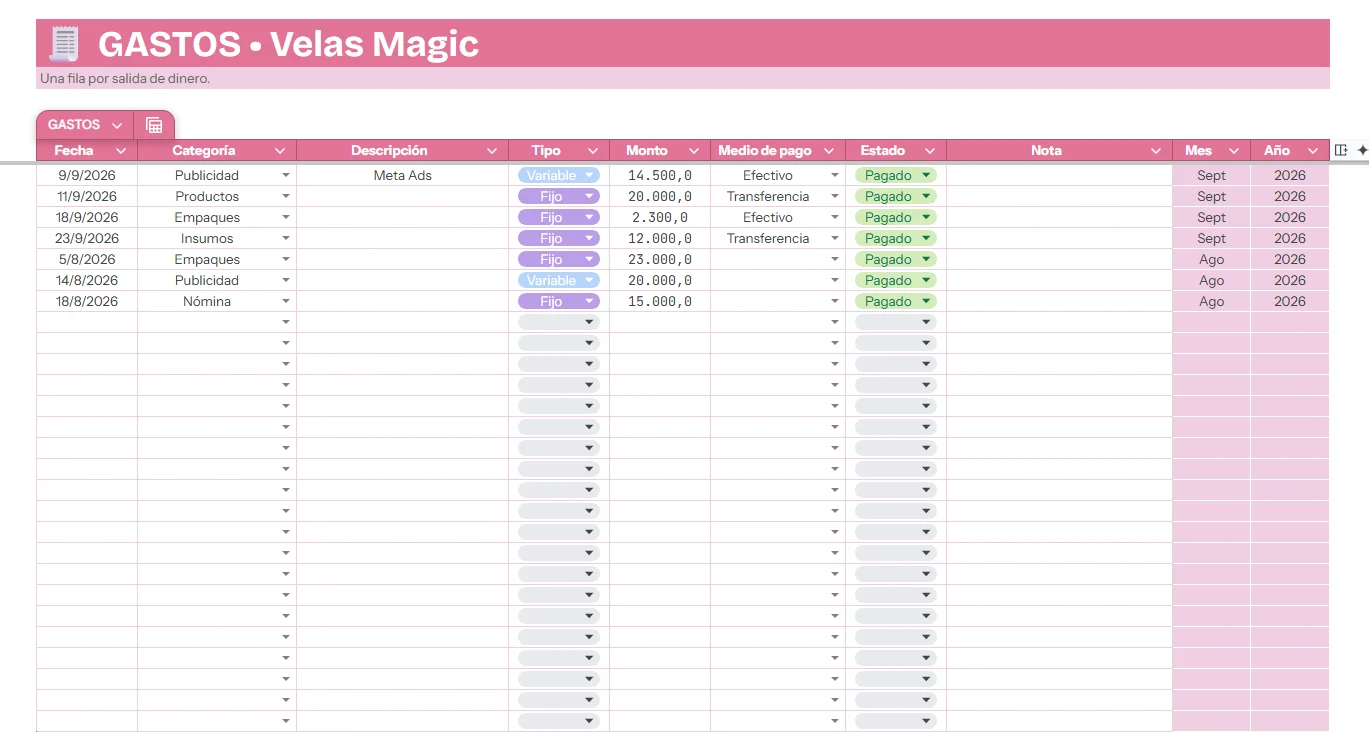Screen dimensions: 1369x732
Task: Open Pagado status chip on the Nómina row
Action: [896, 301]
